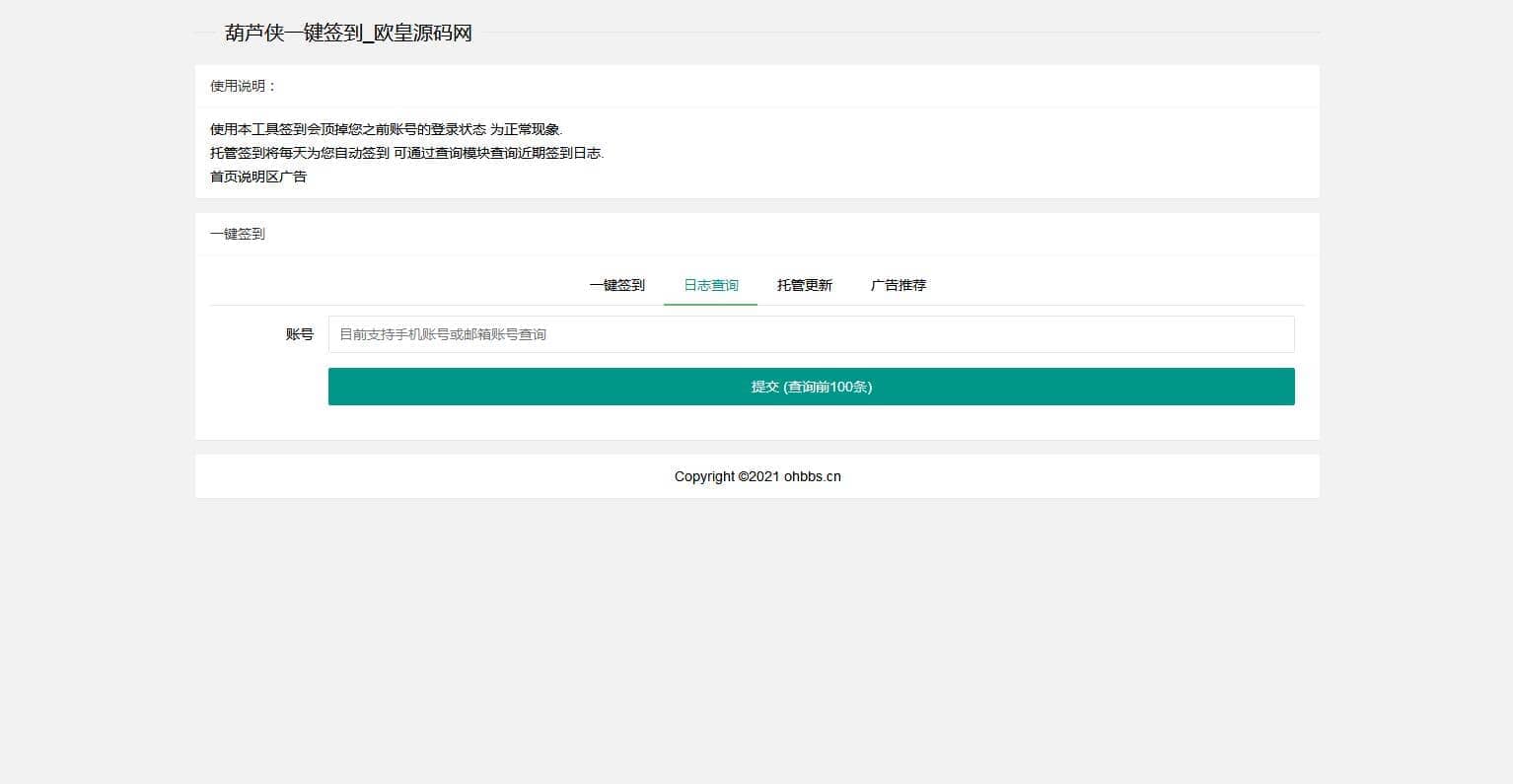Click the 首页说明区广告 text line
Viewport: 1513px width, 784px height.
(x=258, y=177)
